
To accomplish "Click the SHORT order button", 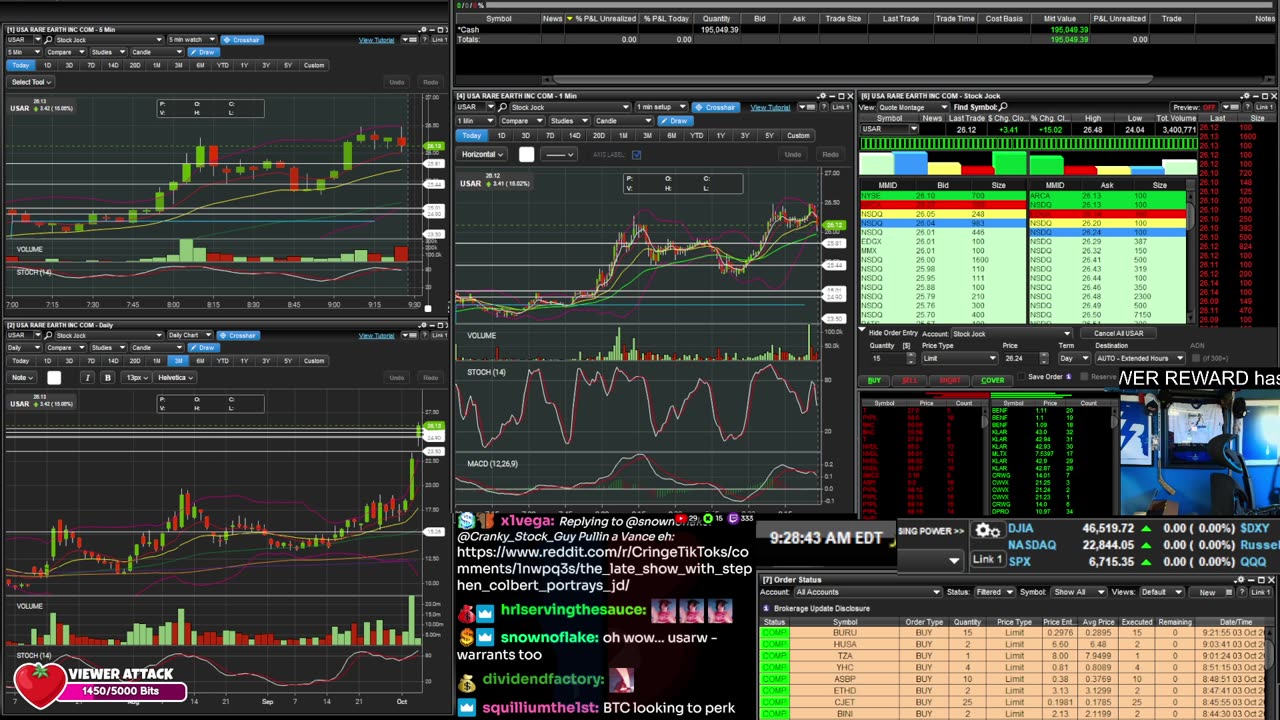I will pyautogui.click(x=949, y=381).
